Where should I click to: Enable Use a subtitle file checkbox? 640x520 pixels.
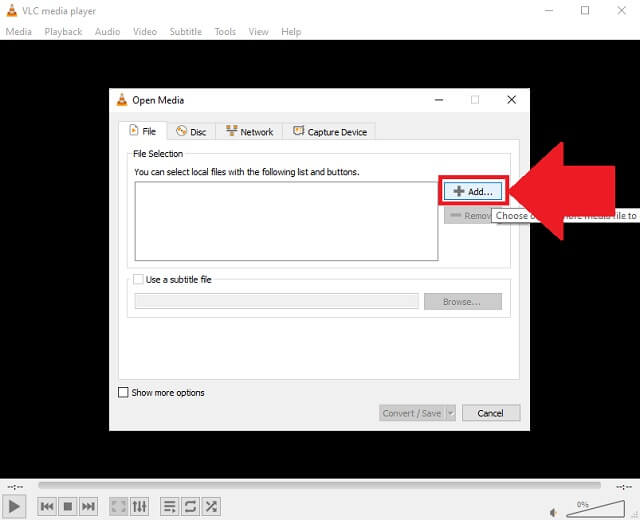pos(138,280)
